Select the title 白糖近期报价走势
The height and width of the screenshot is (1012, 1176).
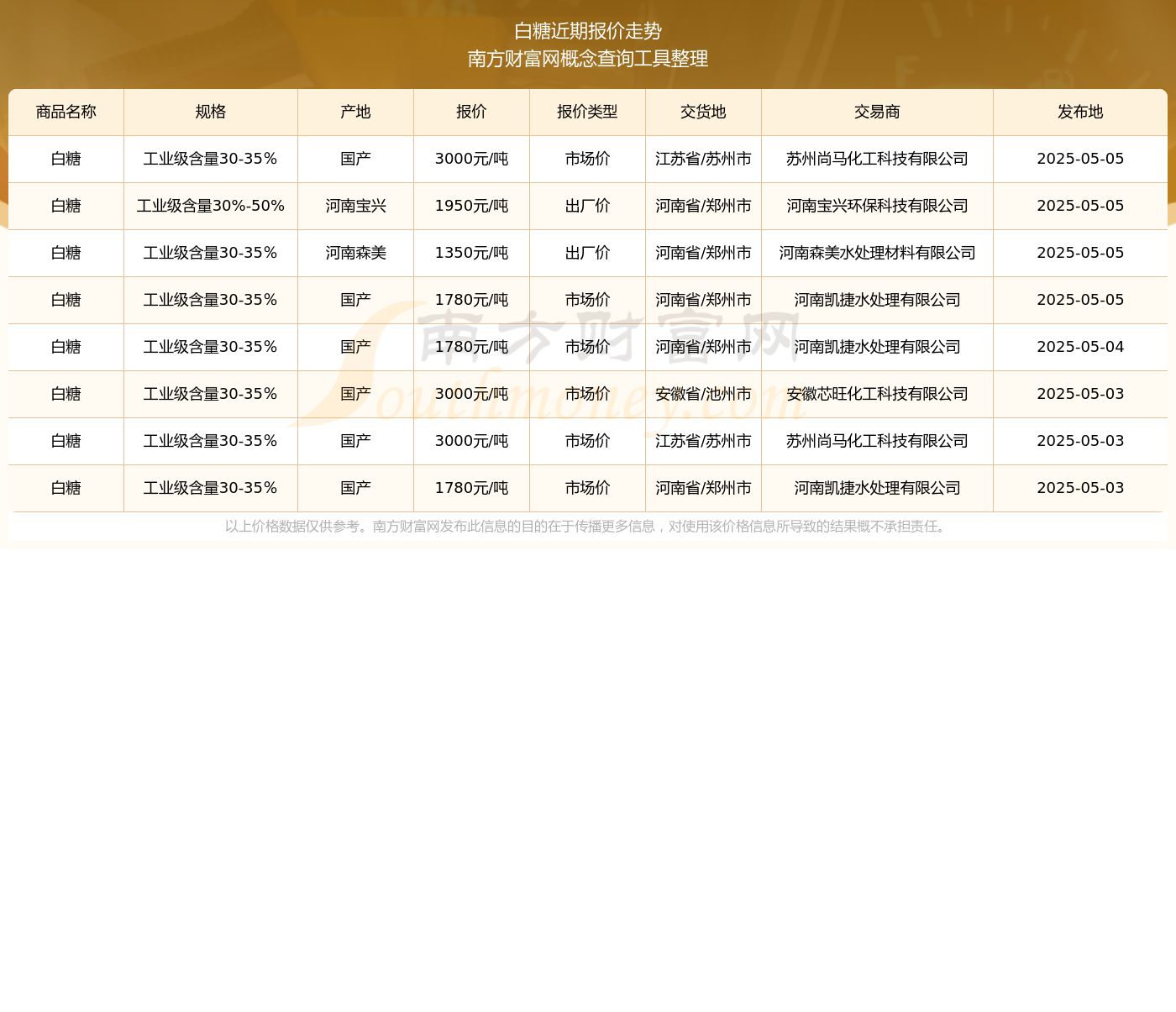pyautogui.click(x=588, y=31)
